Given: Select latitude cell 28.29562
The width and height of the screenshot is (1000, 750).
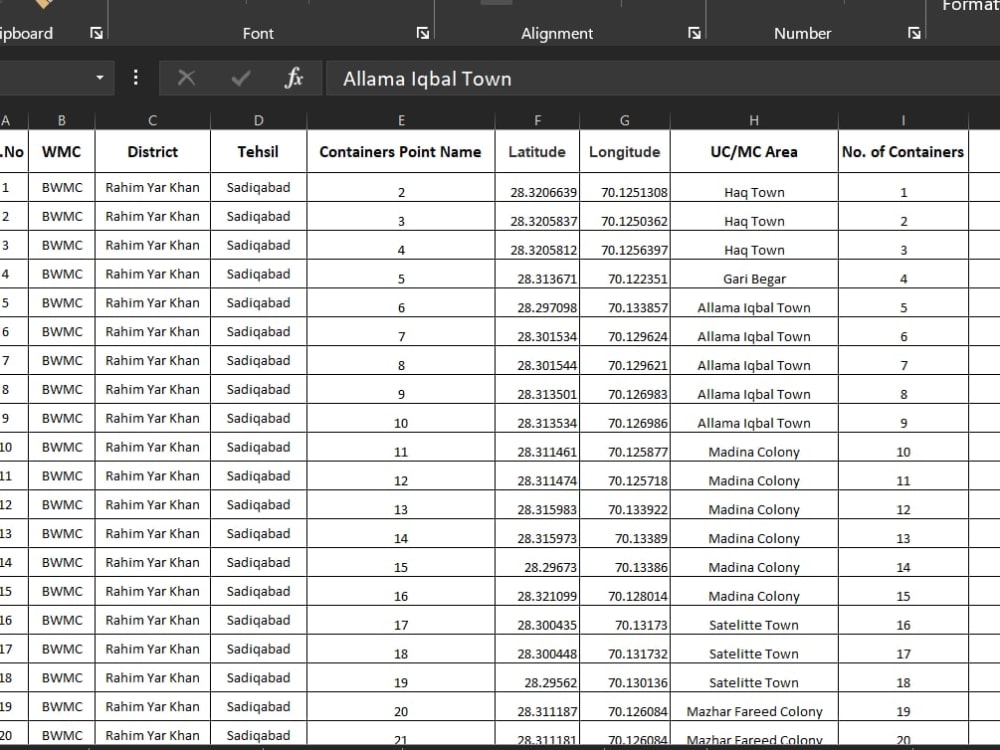Looking at the screenshot, I should point(538,678).
